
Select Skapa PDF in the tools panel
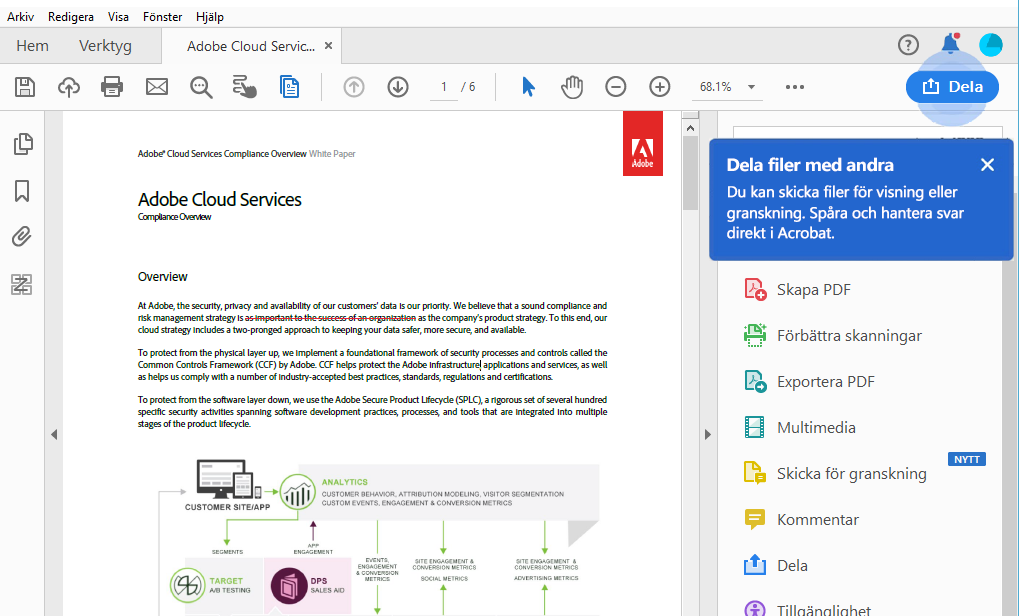pyautogui.click(x=807, y=289)
